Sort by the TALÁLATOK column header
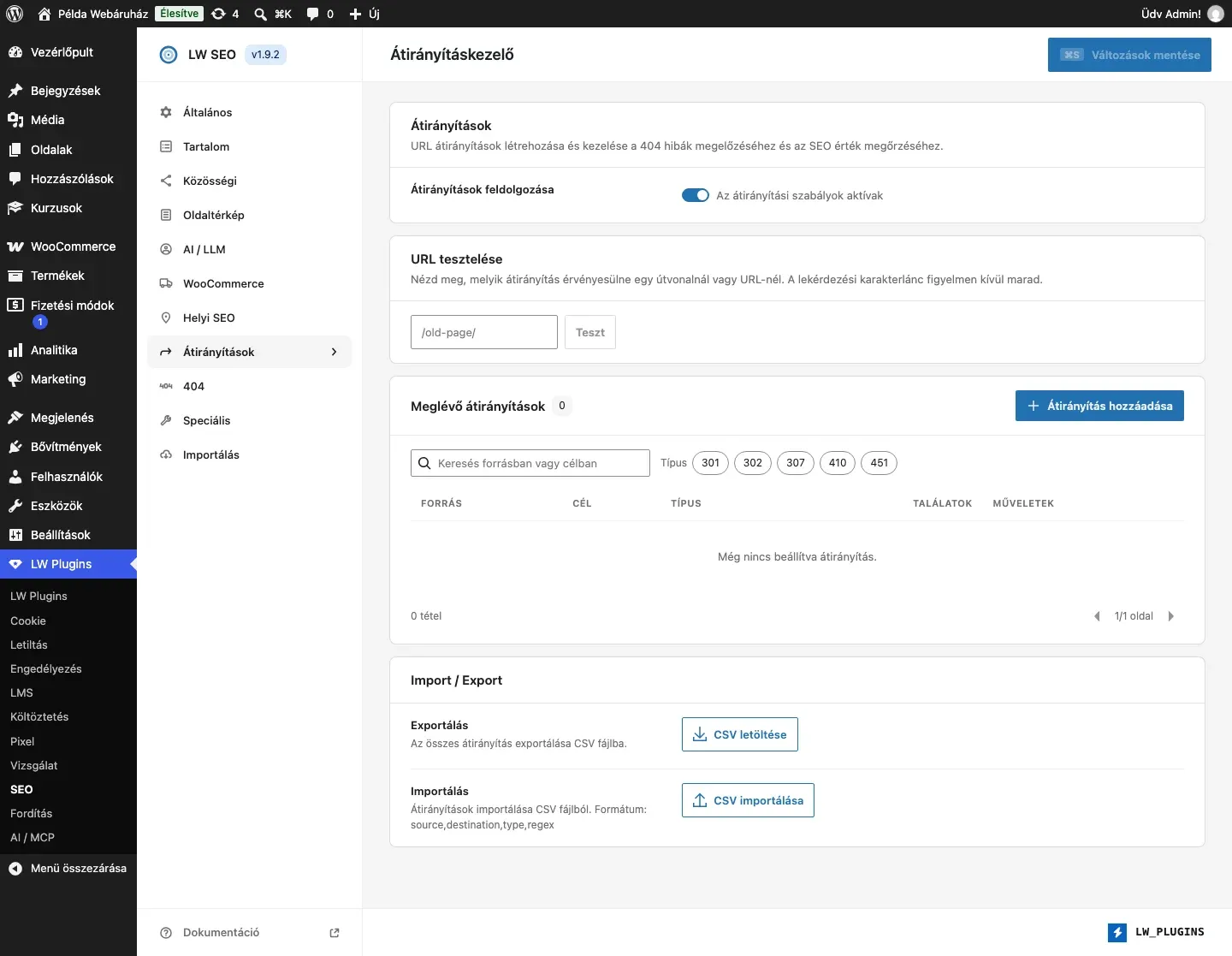Screen dimensions: 1232x956 pyautogui.click(x=942, y=503)
